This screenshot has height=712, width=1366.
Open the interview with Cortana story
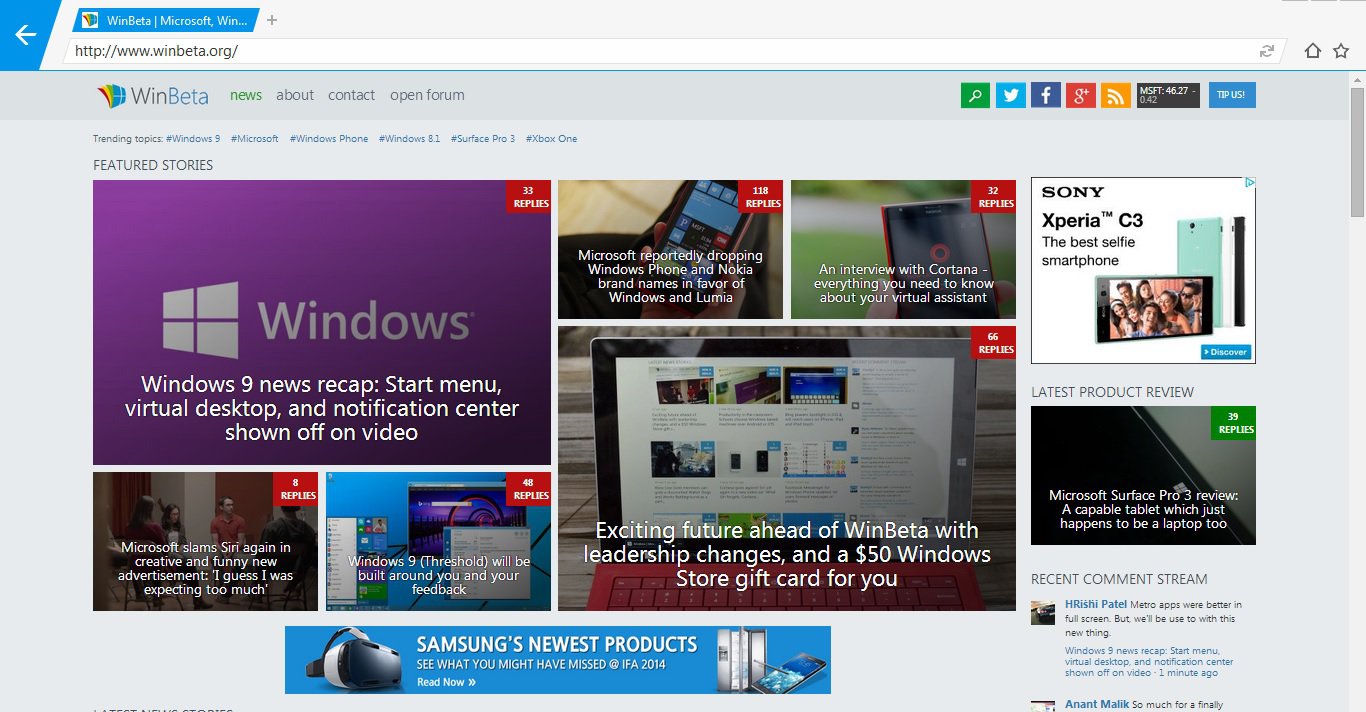tap(903, 250)
